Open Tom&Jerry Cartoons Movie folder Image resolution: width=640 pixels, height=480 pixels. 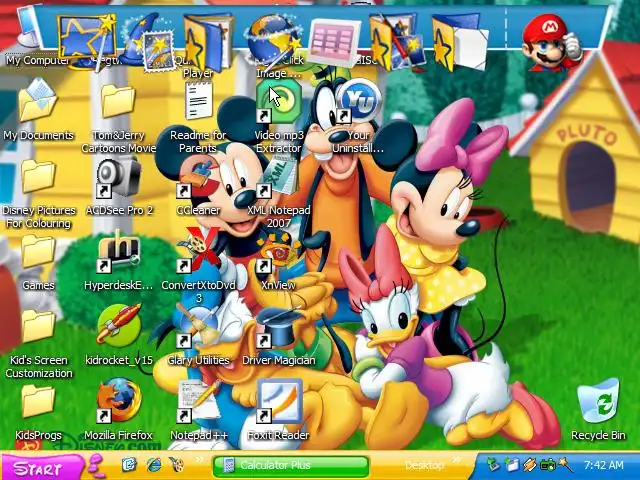118,100
